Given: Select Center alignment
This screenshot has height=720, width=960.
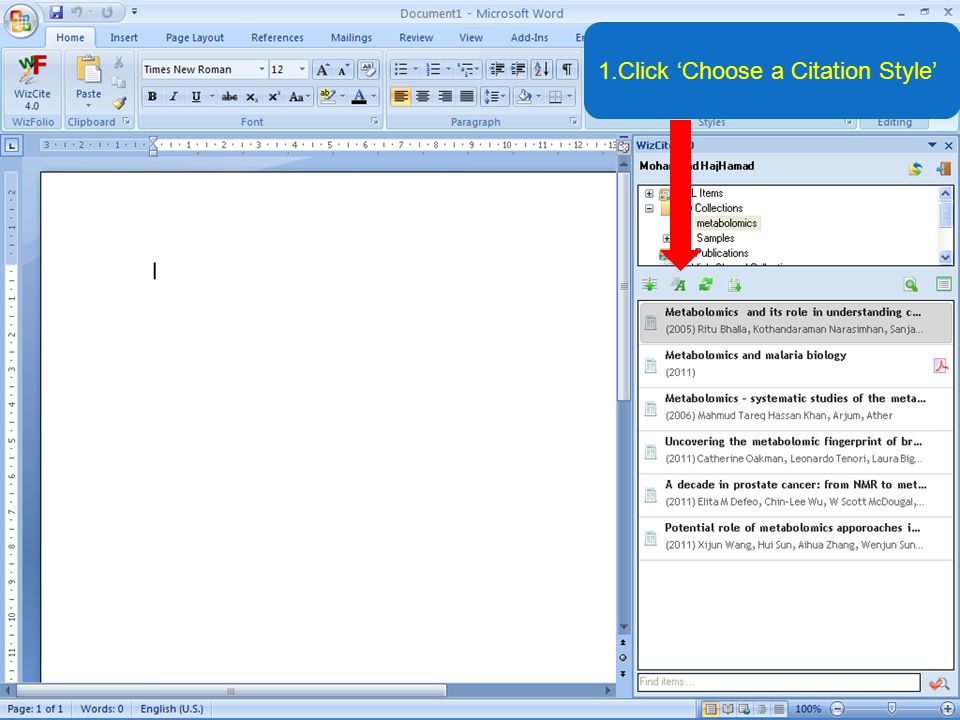Looking at the screenshot, I should coord(422,97).
